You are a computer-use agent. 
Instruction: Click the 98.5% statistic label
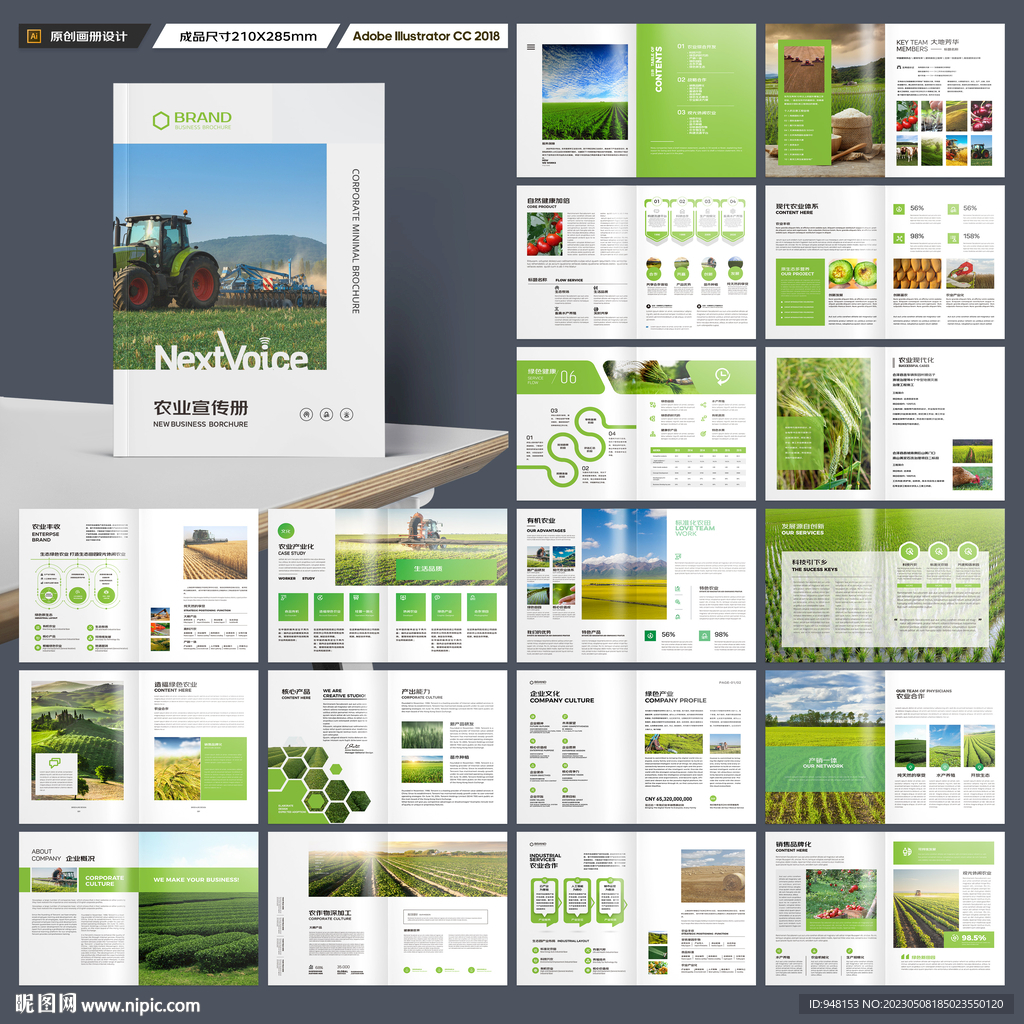pos(974,938)
